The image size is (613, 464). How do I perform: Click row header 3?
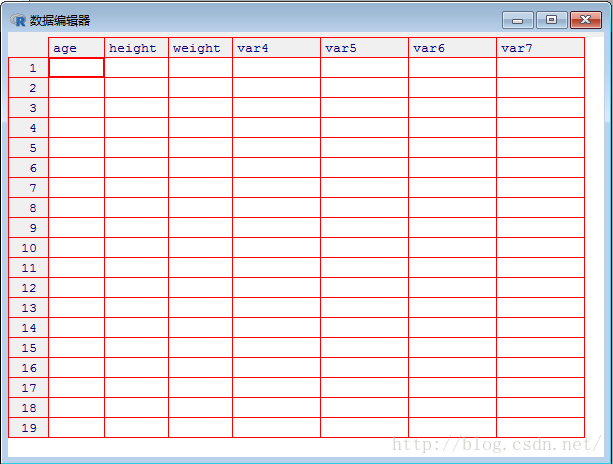click(29, 107)
